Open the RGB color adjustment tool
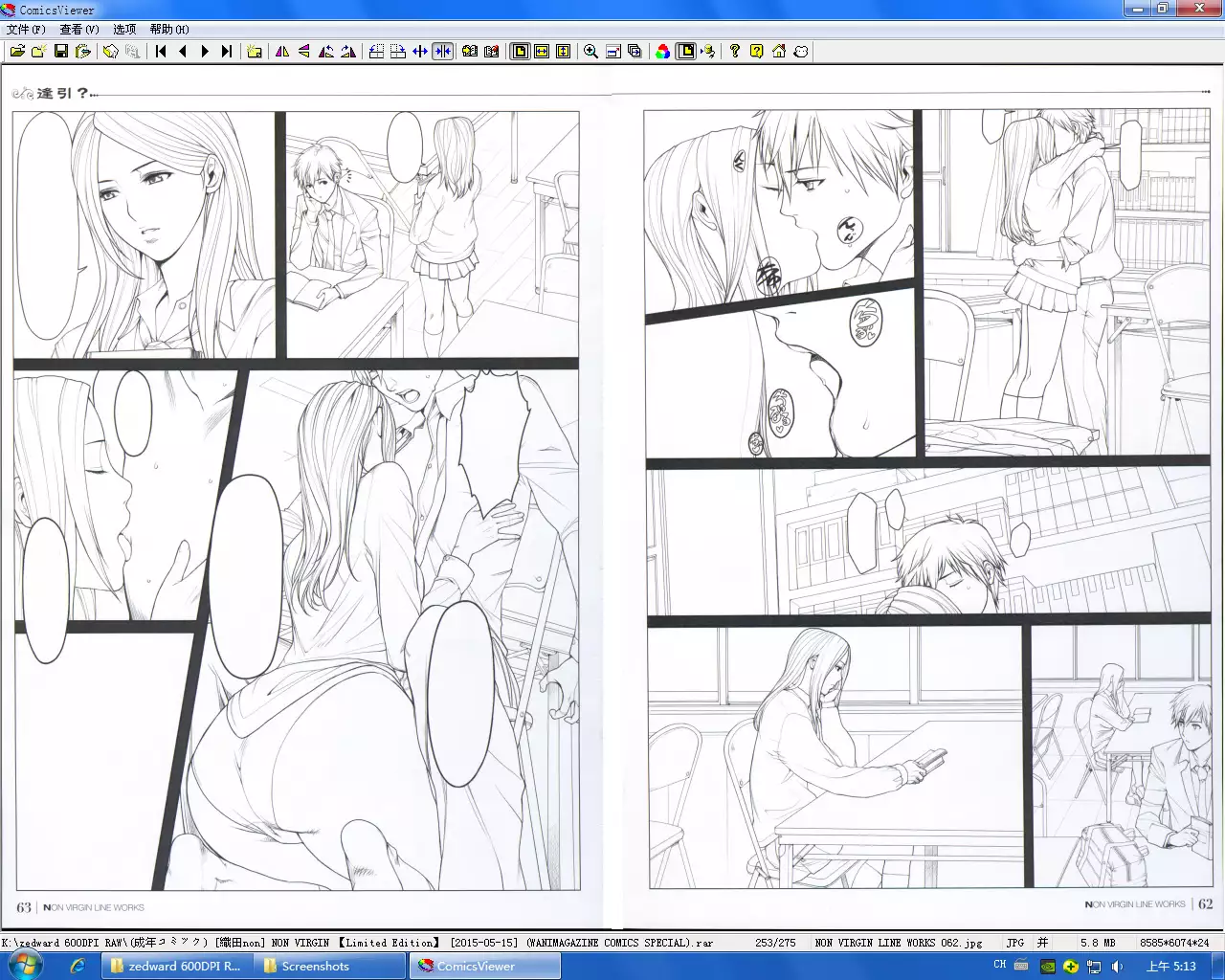1225x980 pixels. click(x=662, y=52)
